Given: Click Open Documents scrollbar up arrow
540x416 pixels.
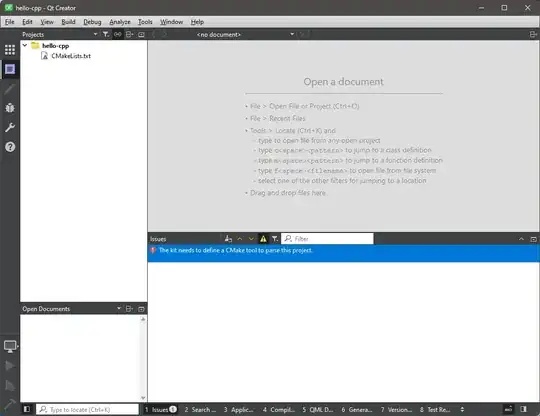Looking at the screenshot, I should (x=143, y=319).
